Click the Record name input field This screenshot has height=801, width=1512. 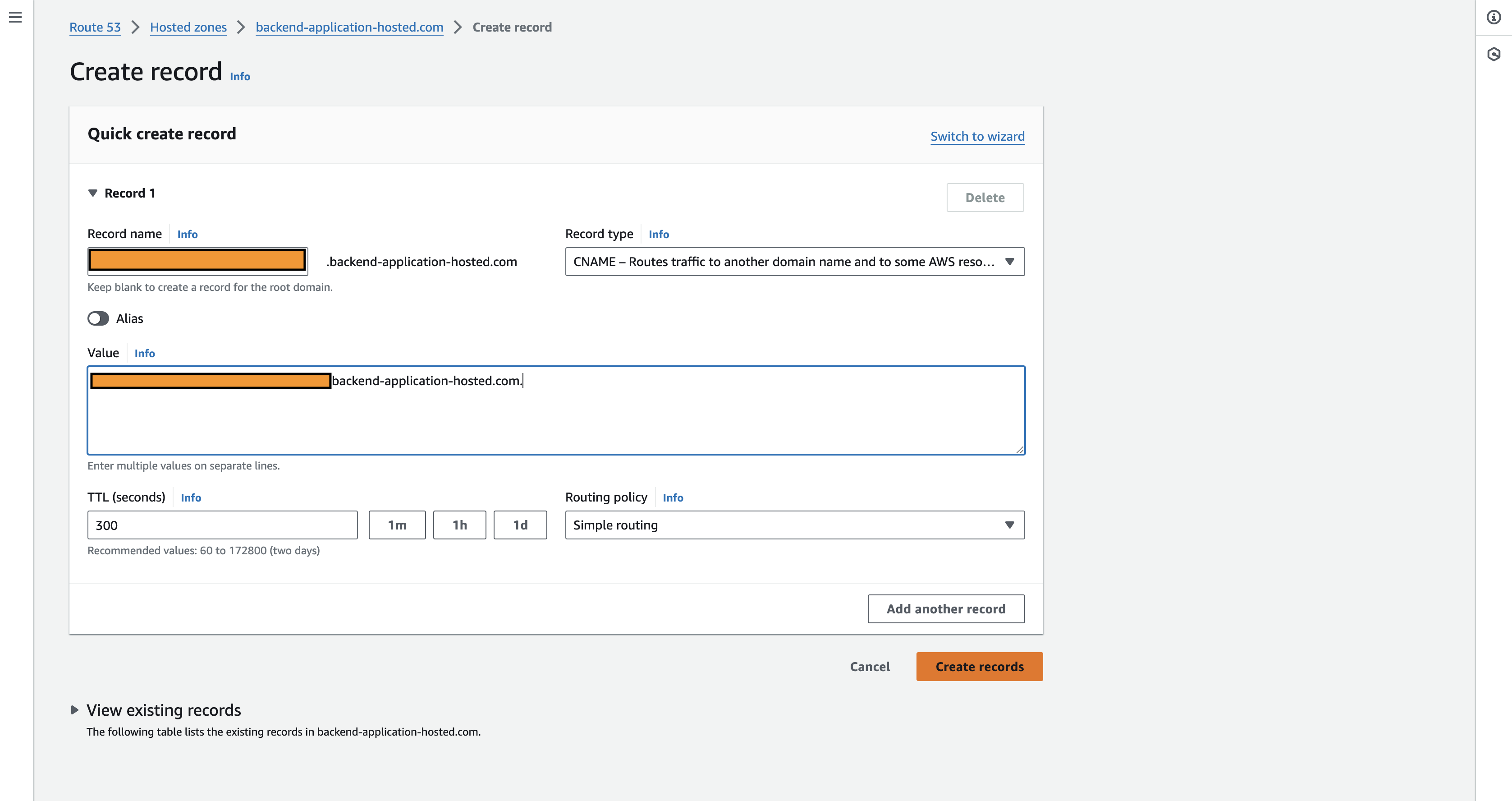pos(198,261)
